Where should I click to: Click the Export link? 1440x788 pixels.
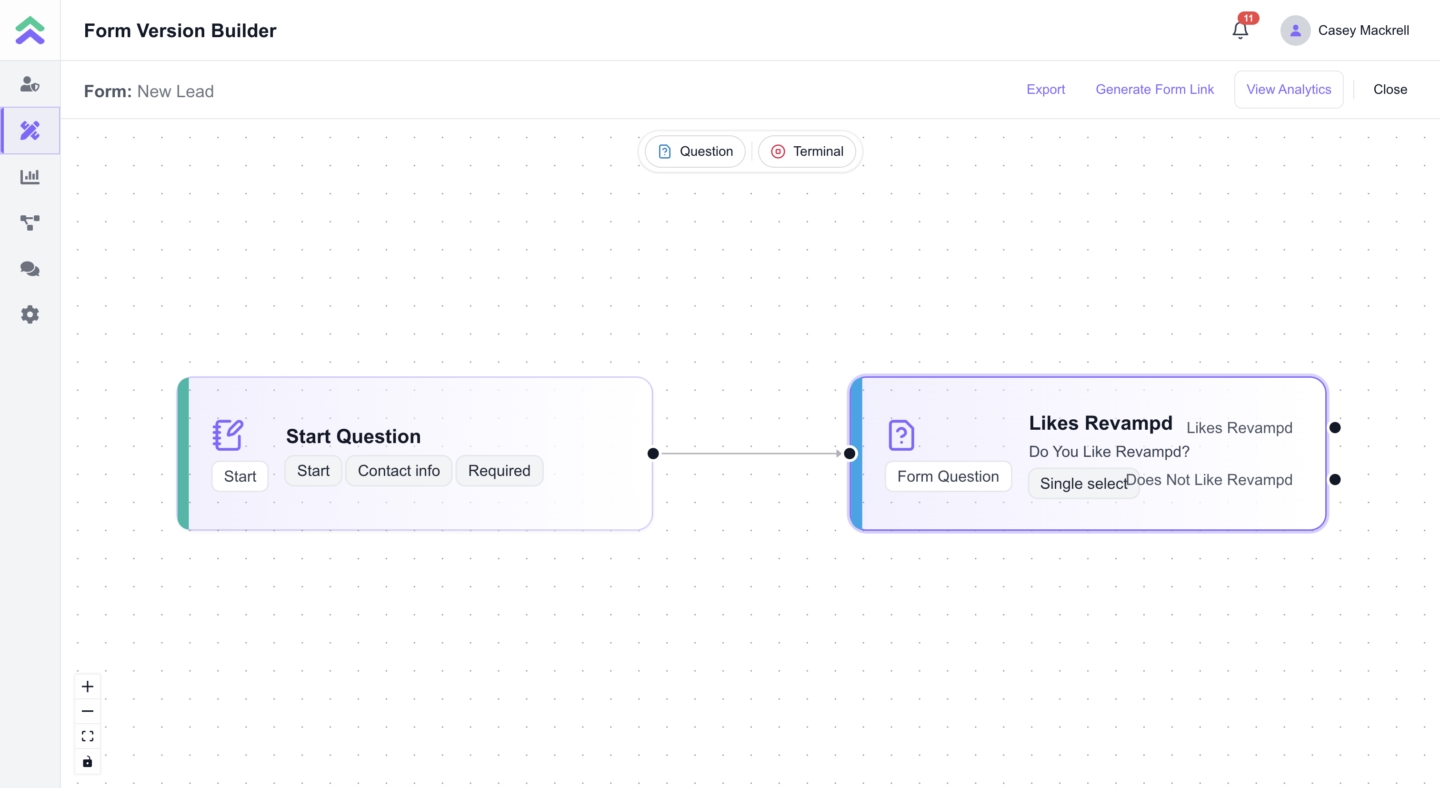(1045, 90)
